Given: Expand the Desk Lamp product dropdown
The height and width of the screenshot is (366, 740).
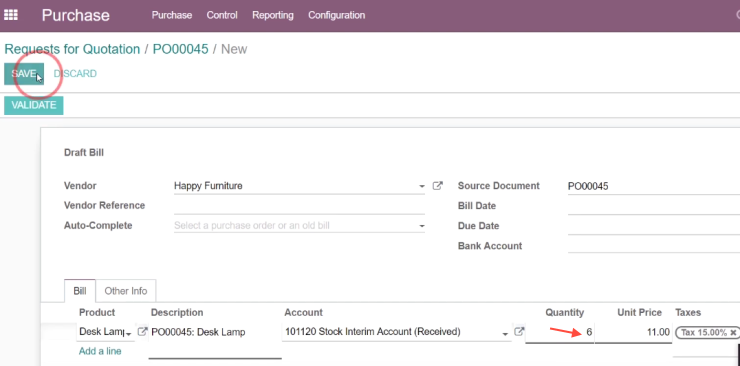Looking at the screenshot, I should (128, 334).
